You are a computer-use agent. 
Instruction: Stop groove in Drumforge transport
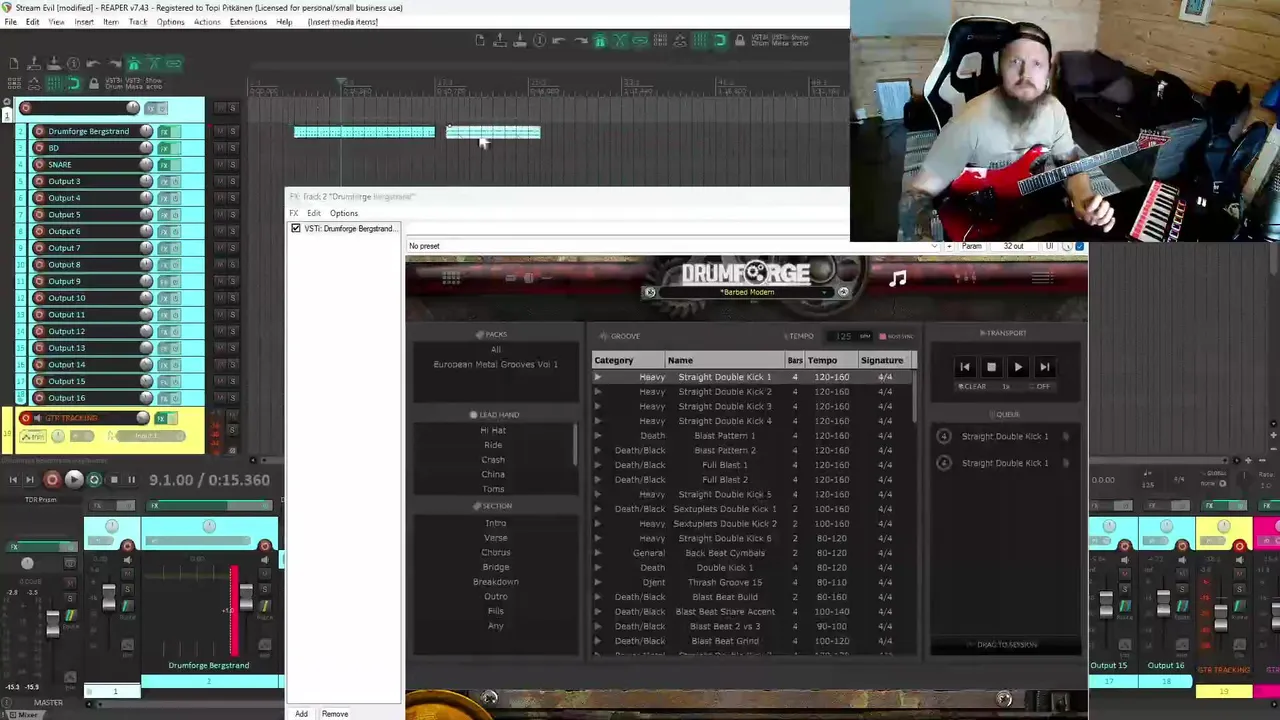991,367
